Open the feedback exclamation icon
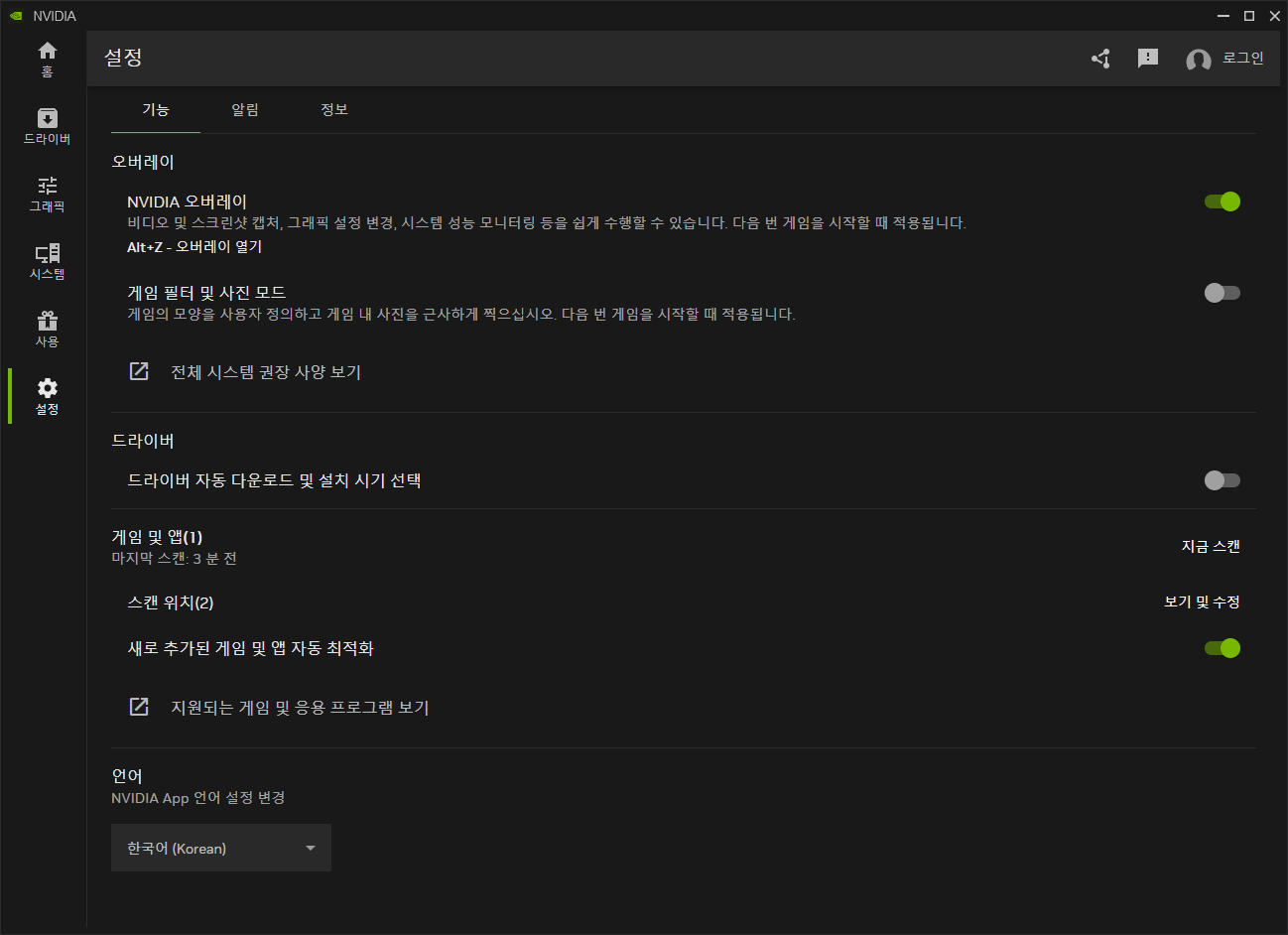 1148,59
